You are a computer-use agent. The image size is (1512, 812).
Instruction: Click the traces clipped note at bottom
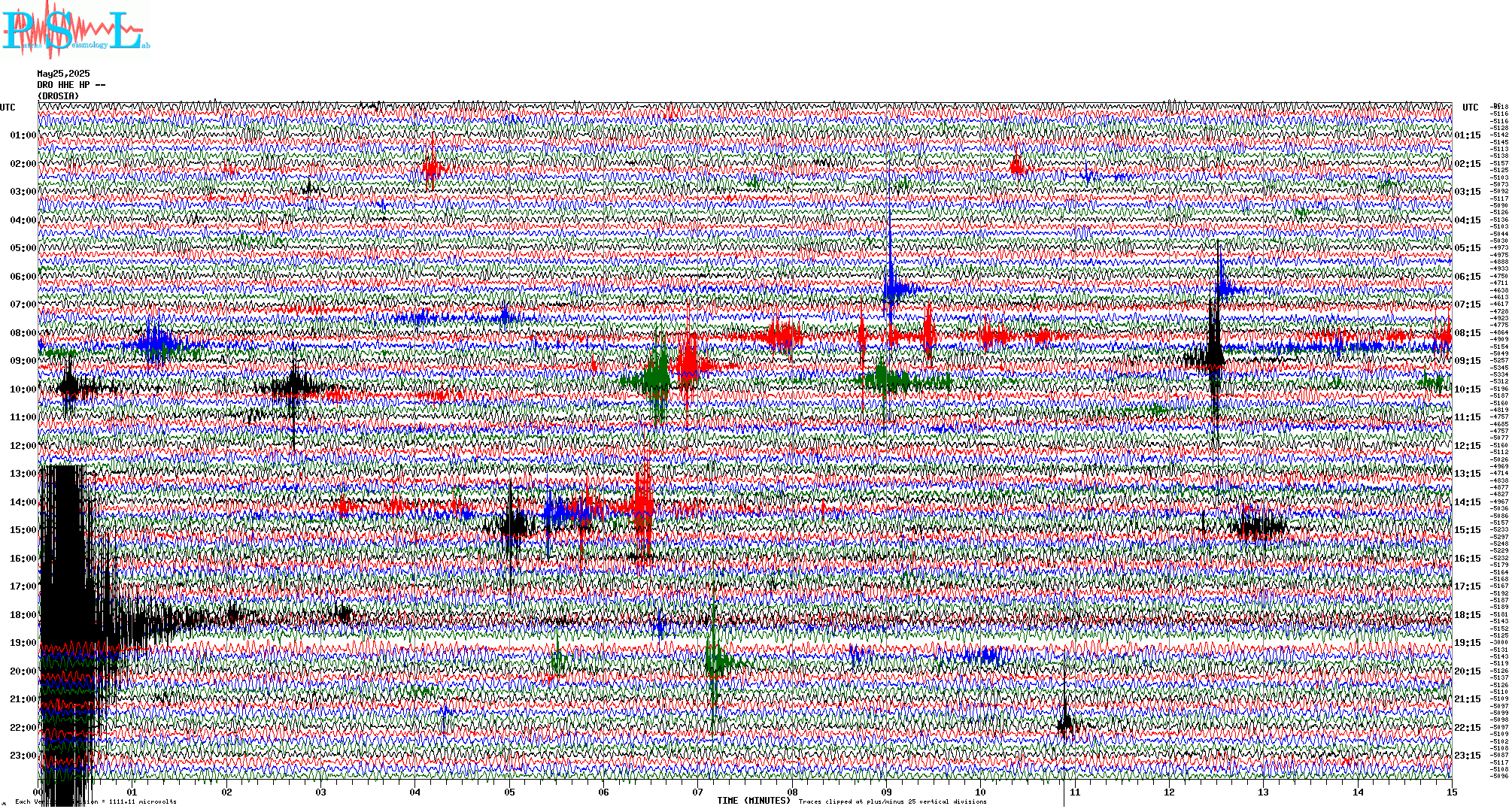point(892,801)
